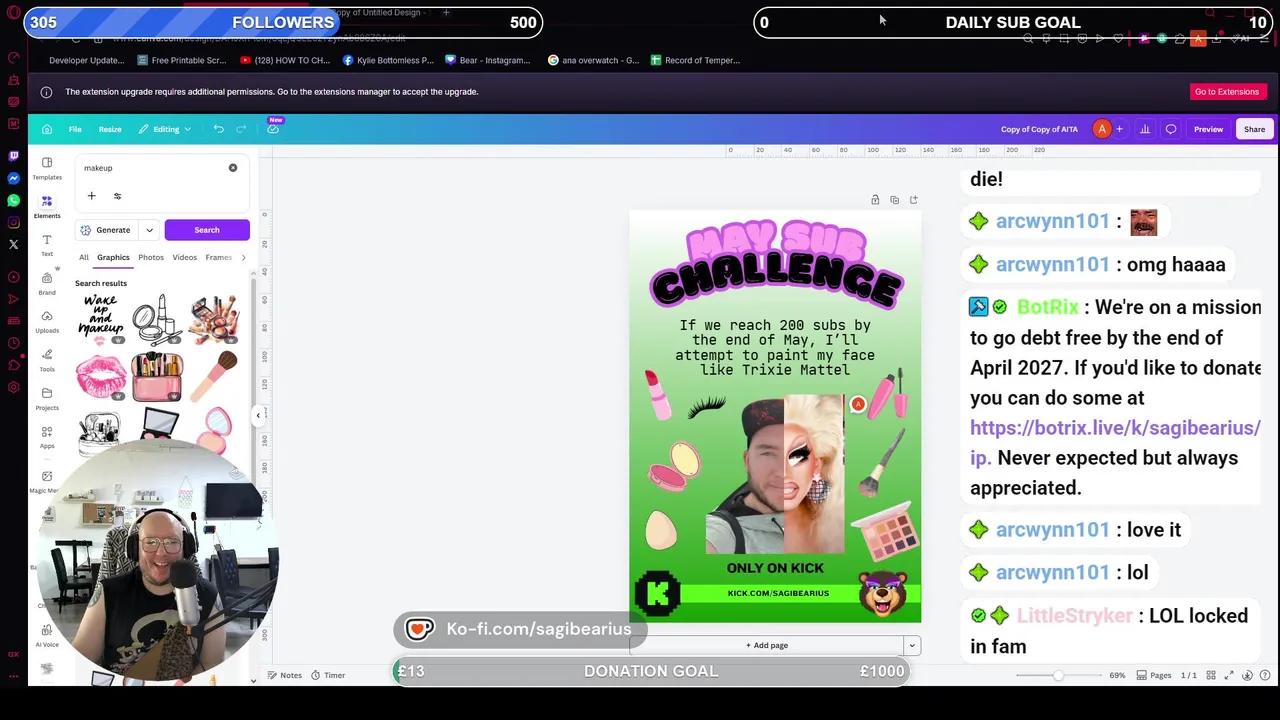Open the Resize menu

[x=110, y=129]
